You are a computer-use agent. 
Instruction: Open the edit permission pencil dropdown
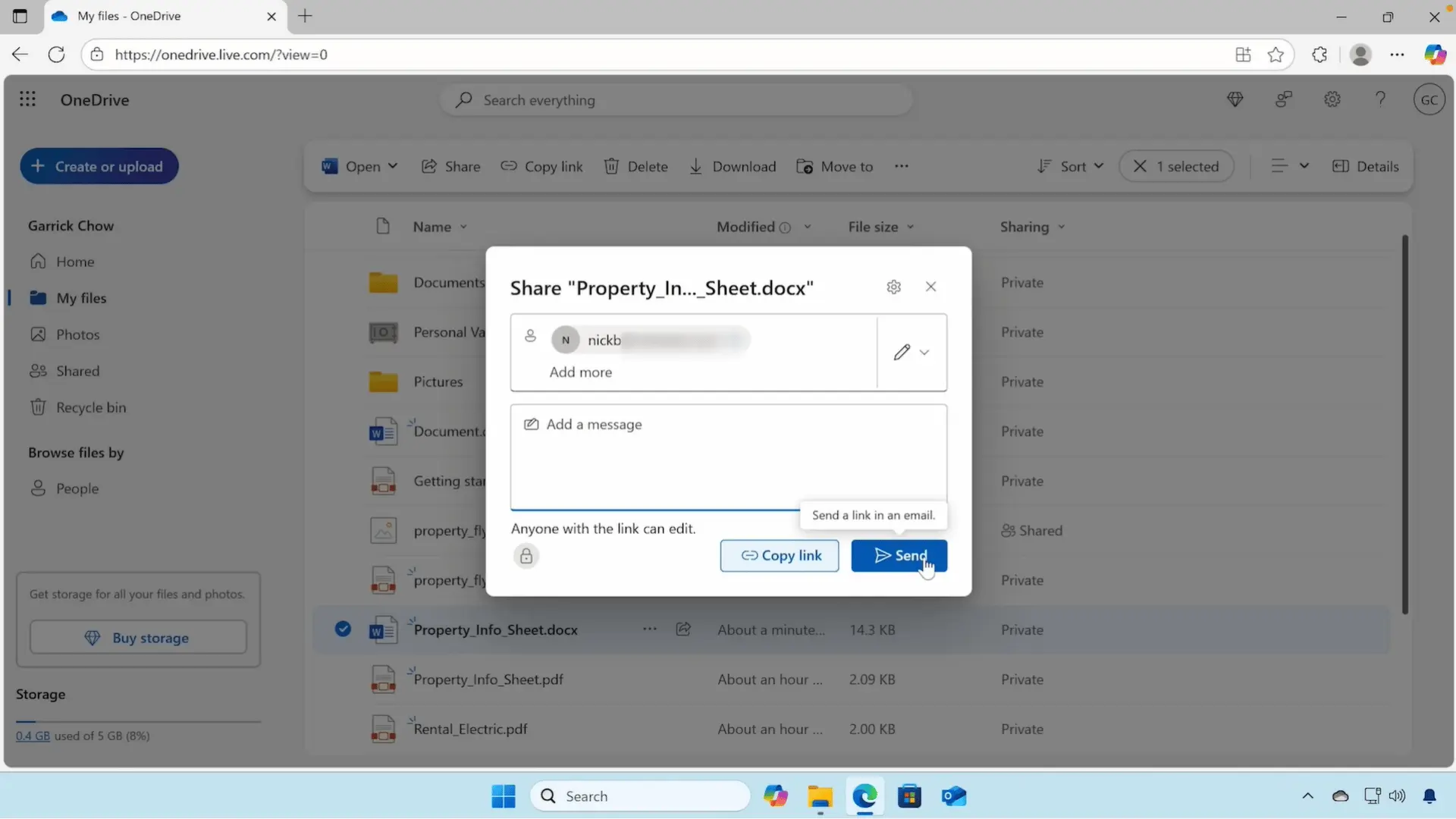click(x=912, y=353)
